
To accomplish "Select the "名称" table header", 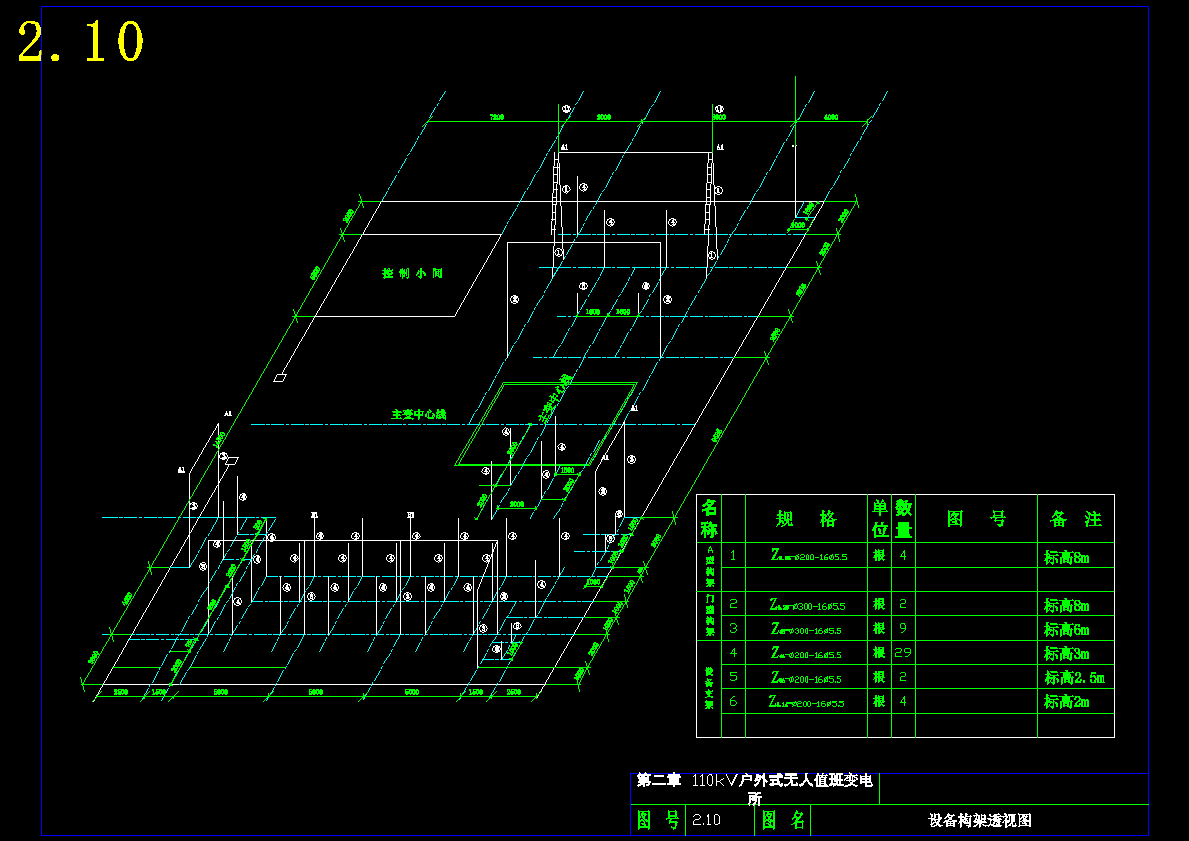I will [x=709, y=518].
